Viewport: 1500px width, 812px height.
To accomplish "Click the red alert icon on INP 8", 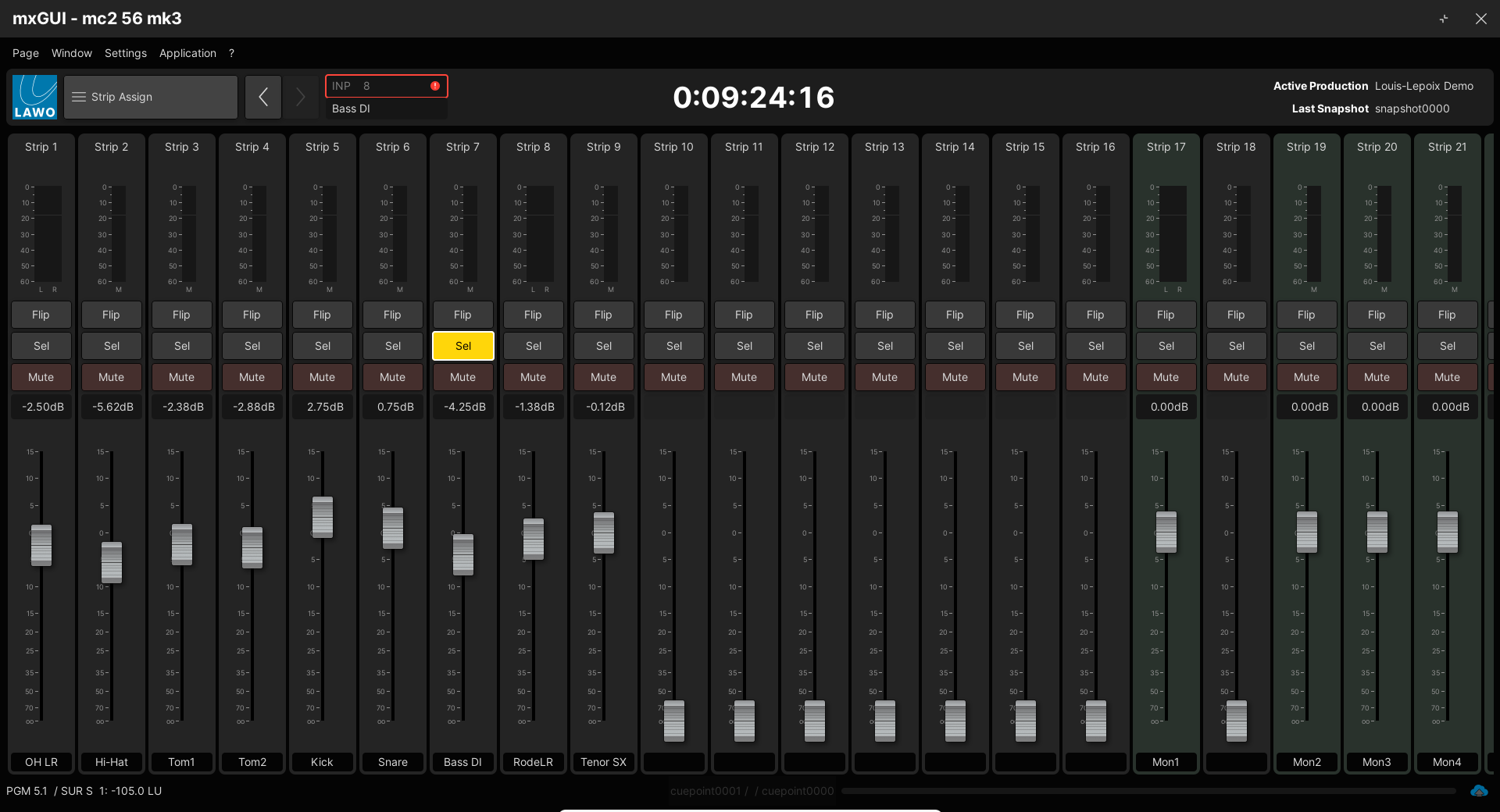I will tap(435, 86).
